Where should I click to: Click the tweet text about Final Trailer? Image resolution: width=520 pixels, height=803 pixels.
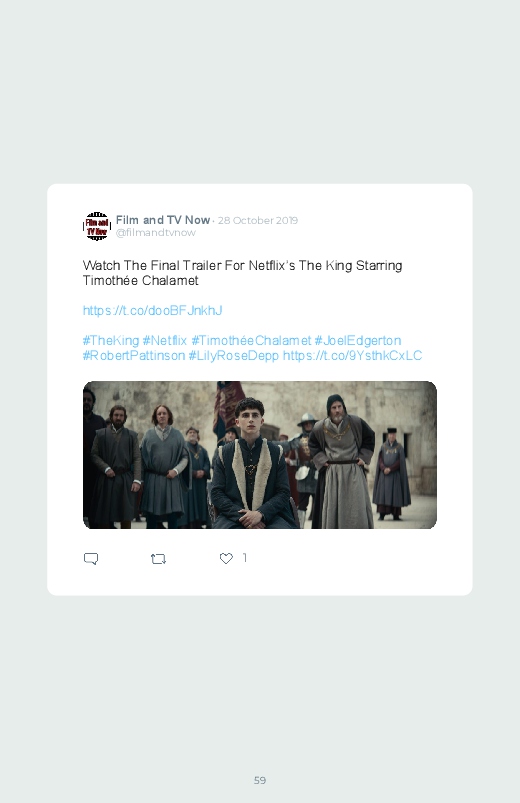242,273
